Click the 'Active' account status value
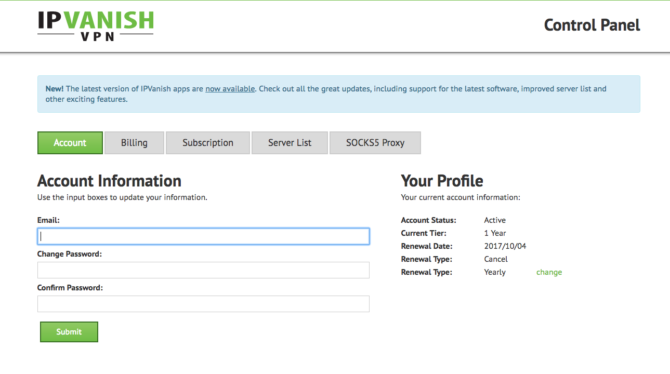 495,220
